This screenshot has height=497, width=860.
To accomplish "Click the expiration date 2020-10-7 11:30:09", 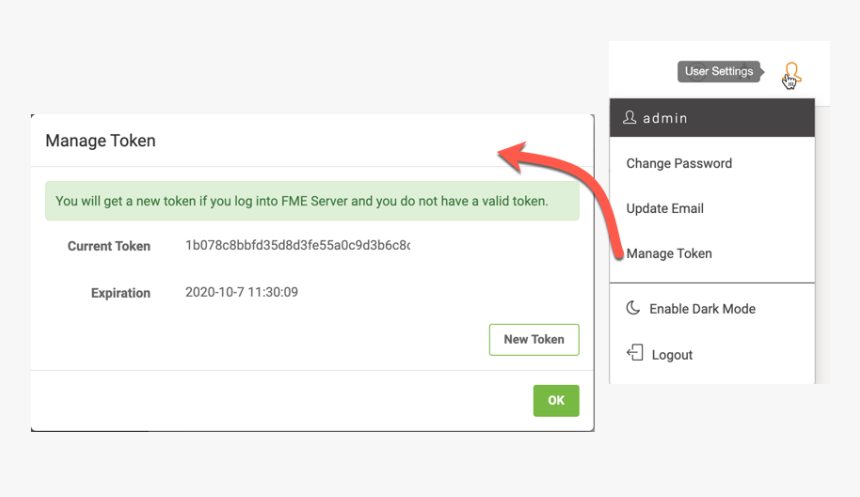I will point(241,292).
